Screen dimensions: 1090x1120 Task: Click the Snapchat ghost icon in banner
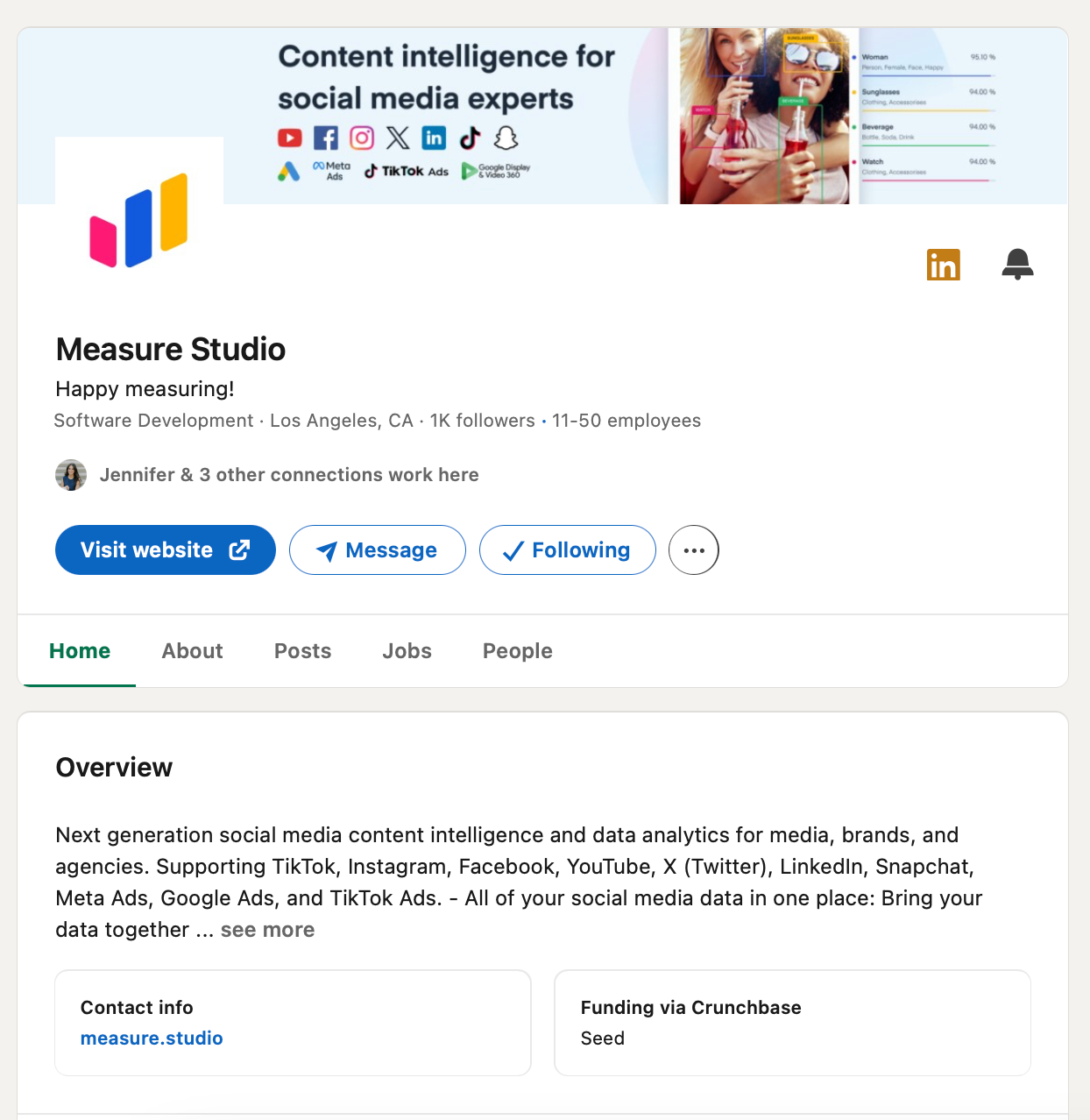506,138
